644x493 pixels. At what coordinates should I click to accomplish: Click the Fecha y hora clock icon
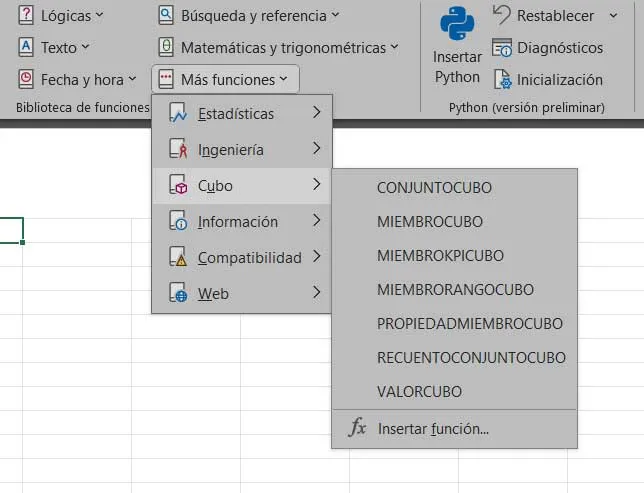pos(26,79)
